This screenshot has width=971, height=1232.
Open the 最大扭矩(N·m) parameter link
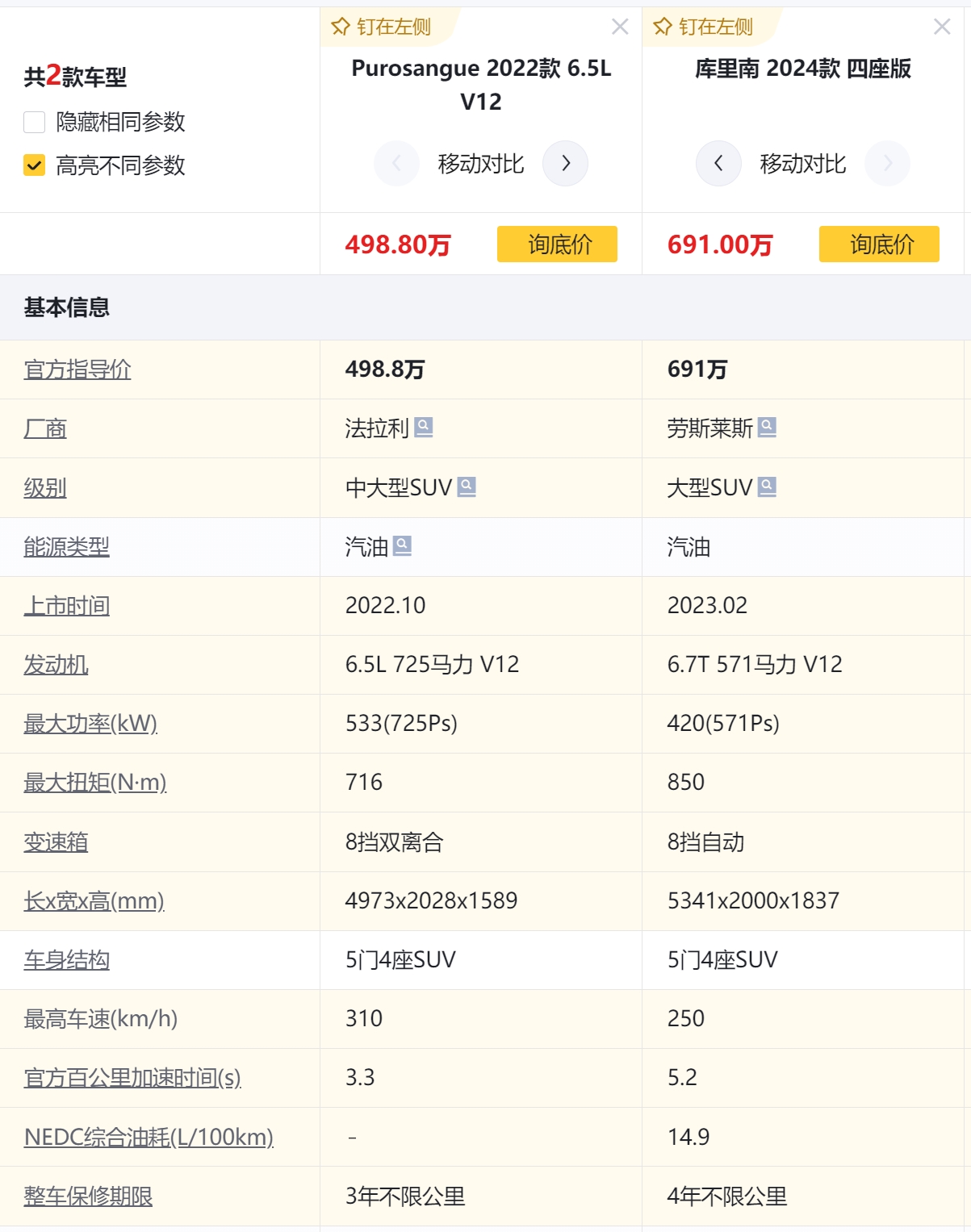click(95, 782)
